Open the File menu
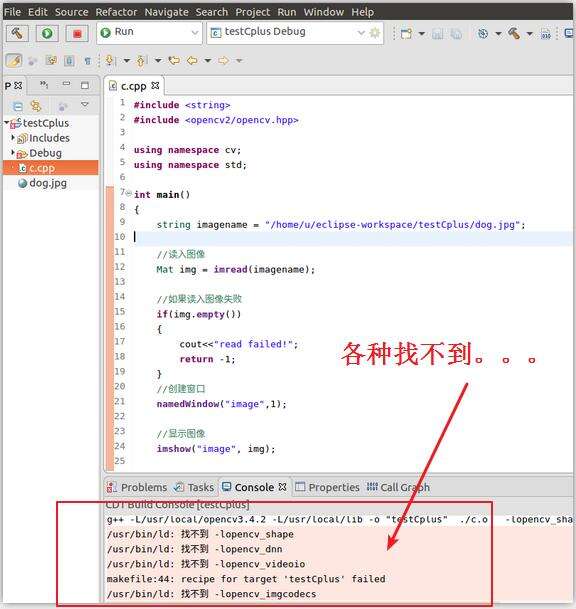This screenshot has height=609, width=576. tap(12, 12)
